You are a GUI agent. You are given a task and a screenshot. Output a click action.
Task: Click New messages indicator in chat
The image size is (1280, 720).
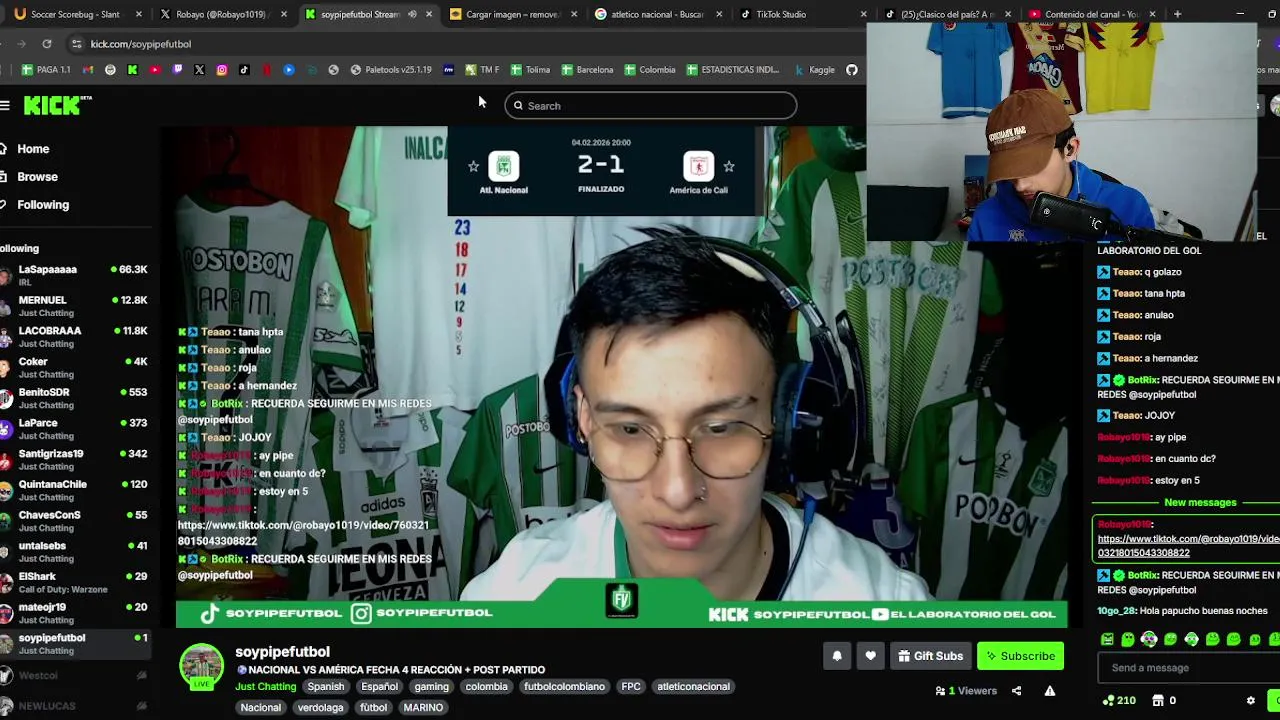(x=1200, y=502)
